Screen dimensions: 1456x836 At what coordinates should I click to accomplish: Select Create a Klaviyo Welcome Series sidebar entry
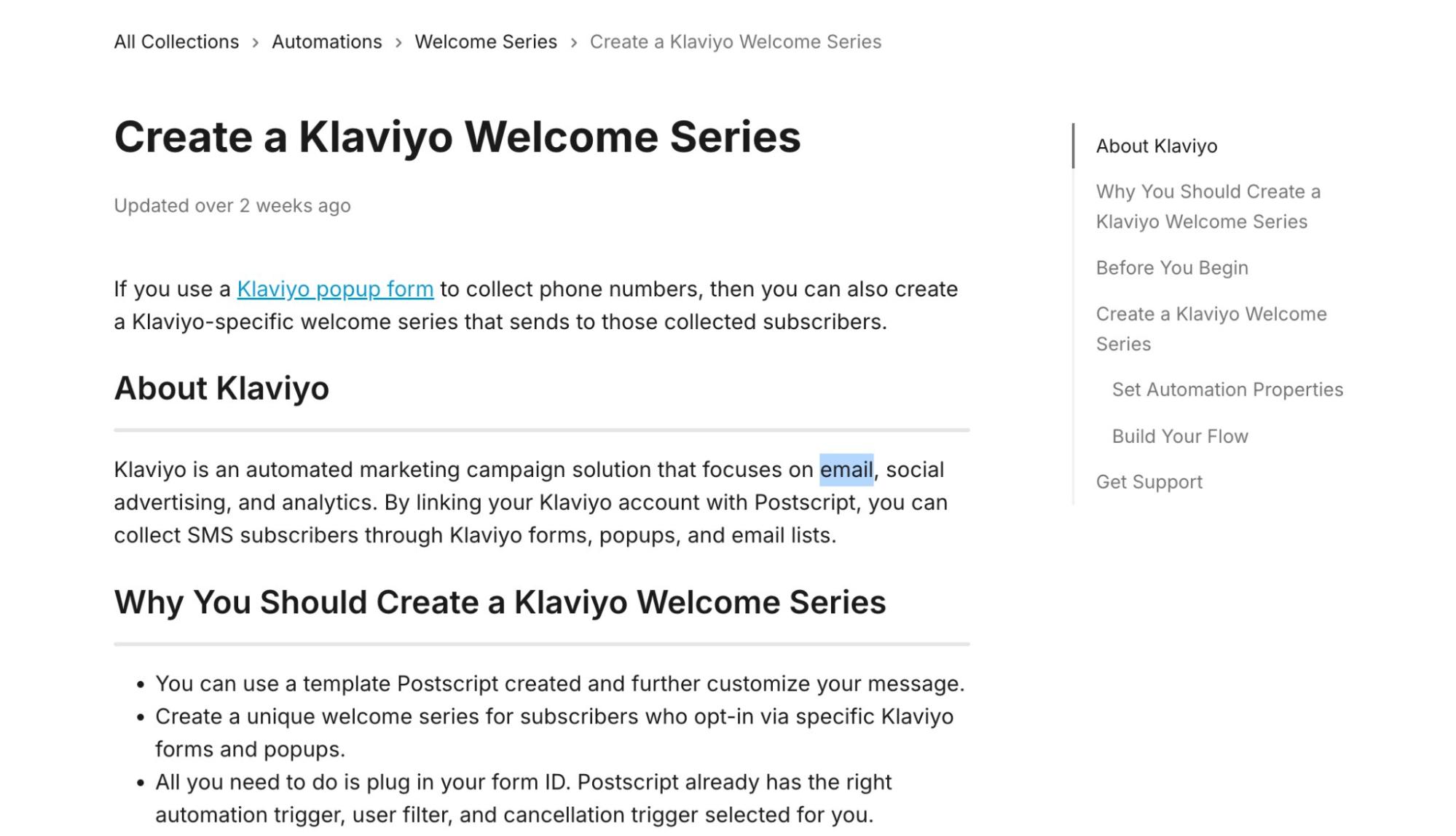click(x=1211, y=328)
